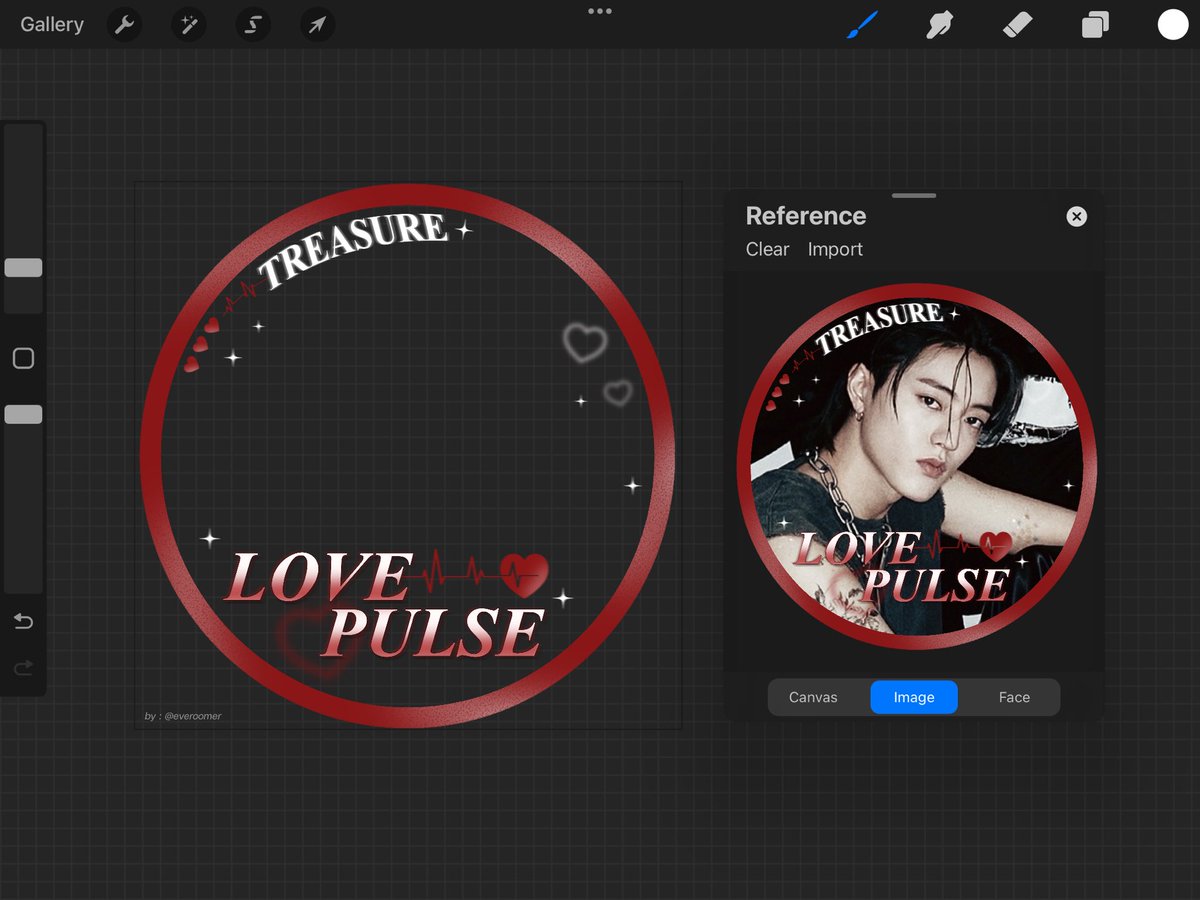Adjust the brush opacity slider handle
This screenshot has width=1200, height=900.
click(x=23, y=414)
